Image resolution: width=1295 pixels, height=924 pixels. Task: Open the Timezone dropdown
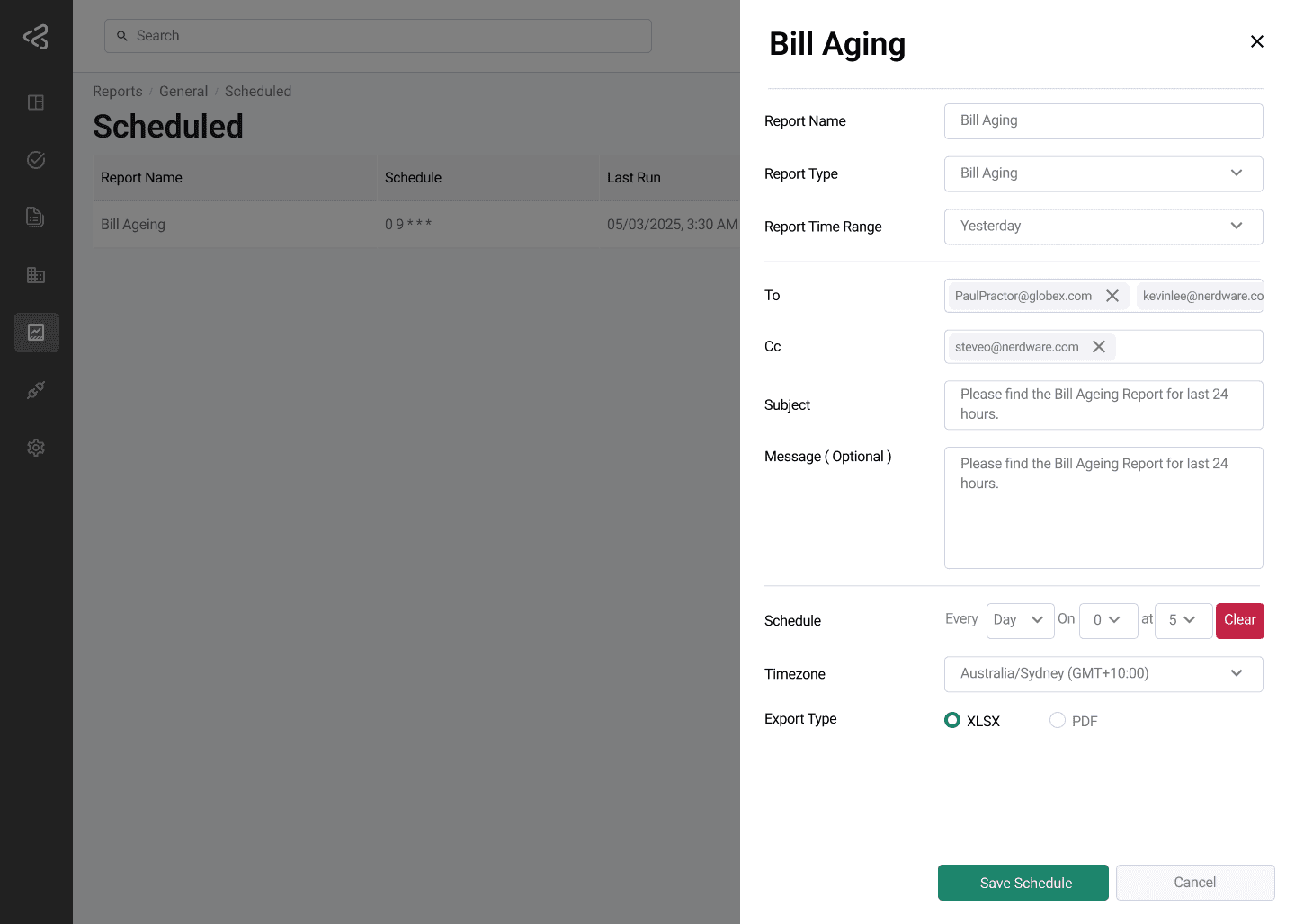pyautogui.click(x=1103, y=673)
